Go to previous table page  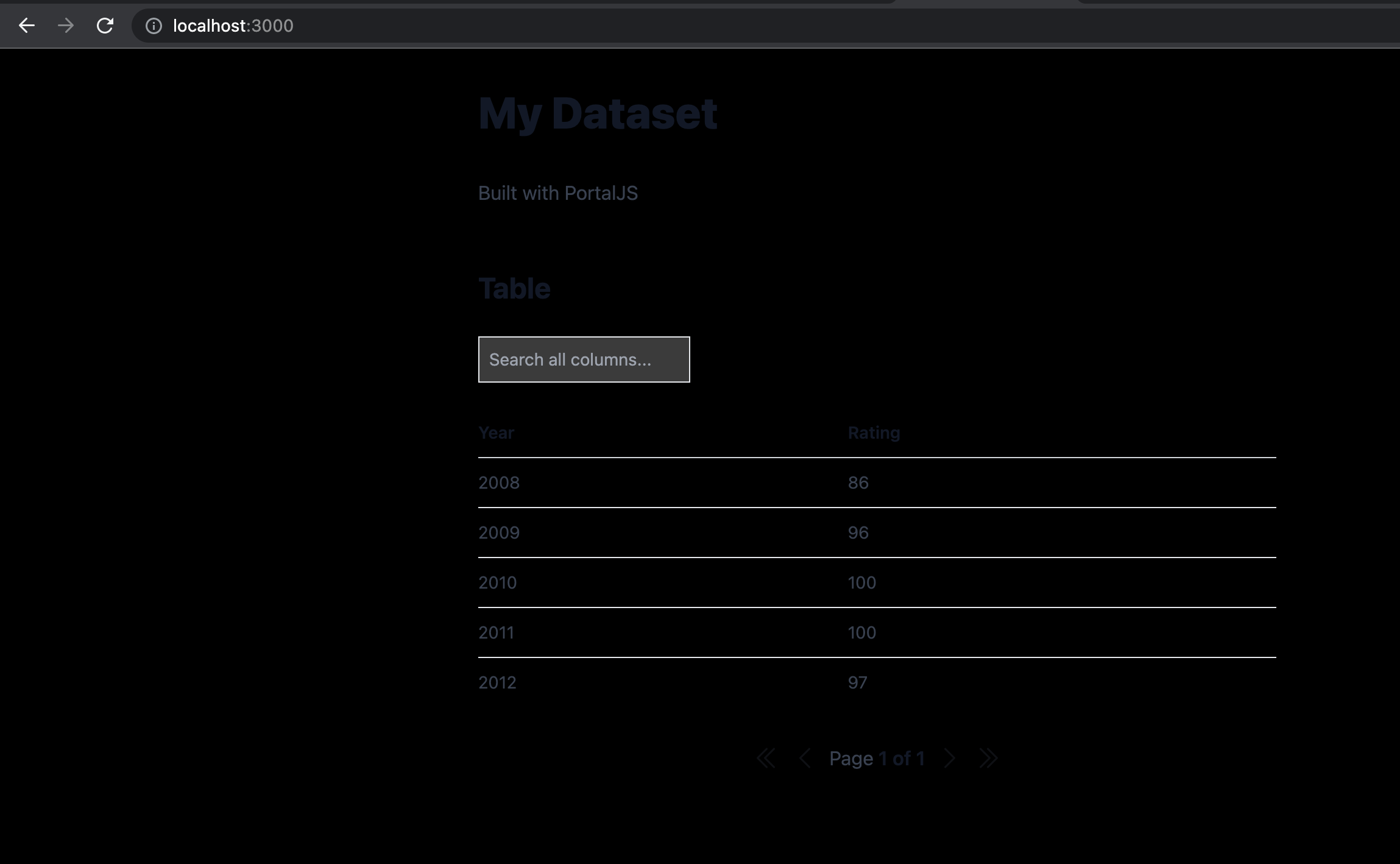(x=805, y=759)
